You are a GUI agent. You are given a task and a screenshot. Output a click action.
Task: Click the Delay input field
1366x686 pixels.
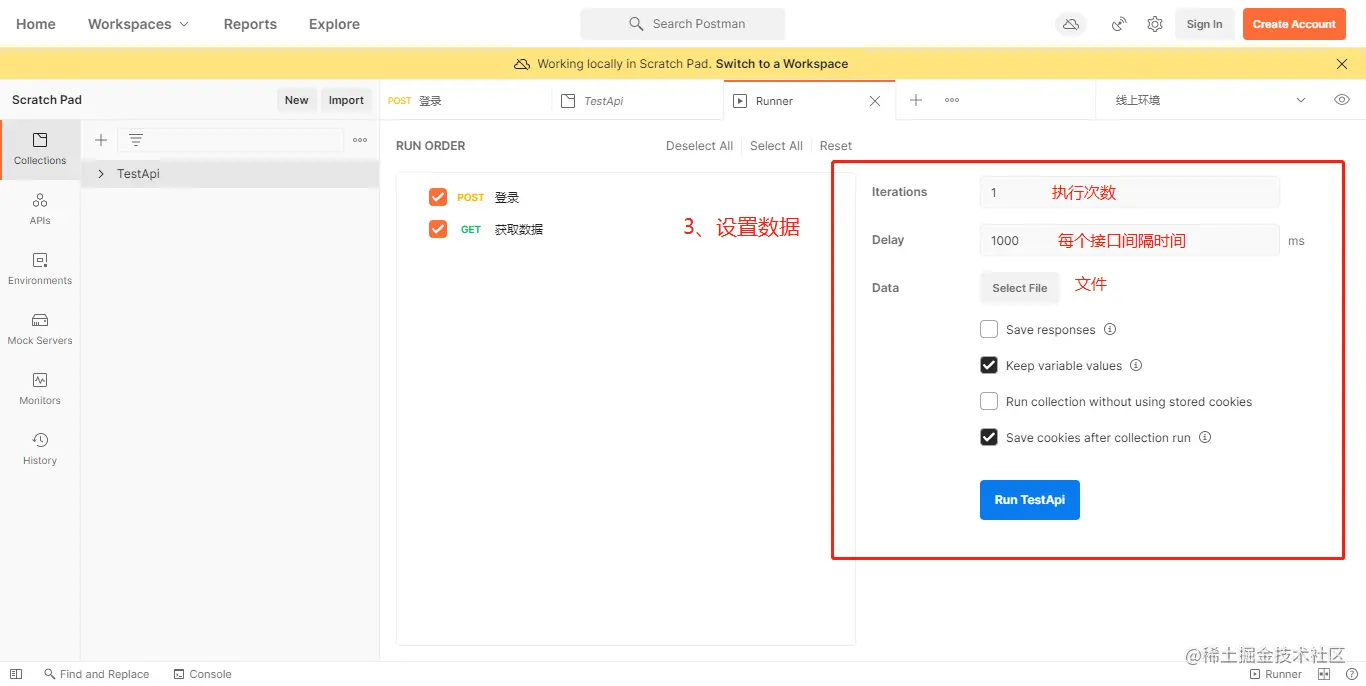pos(1130,240)
